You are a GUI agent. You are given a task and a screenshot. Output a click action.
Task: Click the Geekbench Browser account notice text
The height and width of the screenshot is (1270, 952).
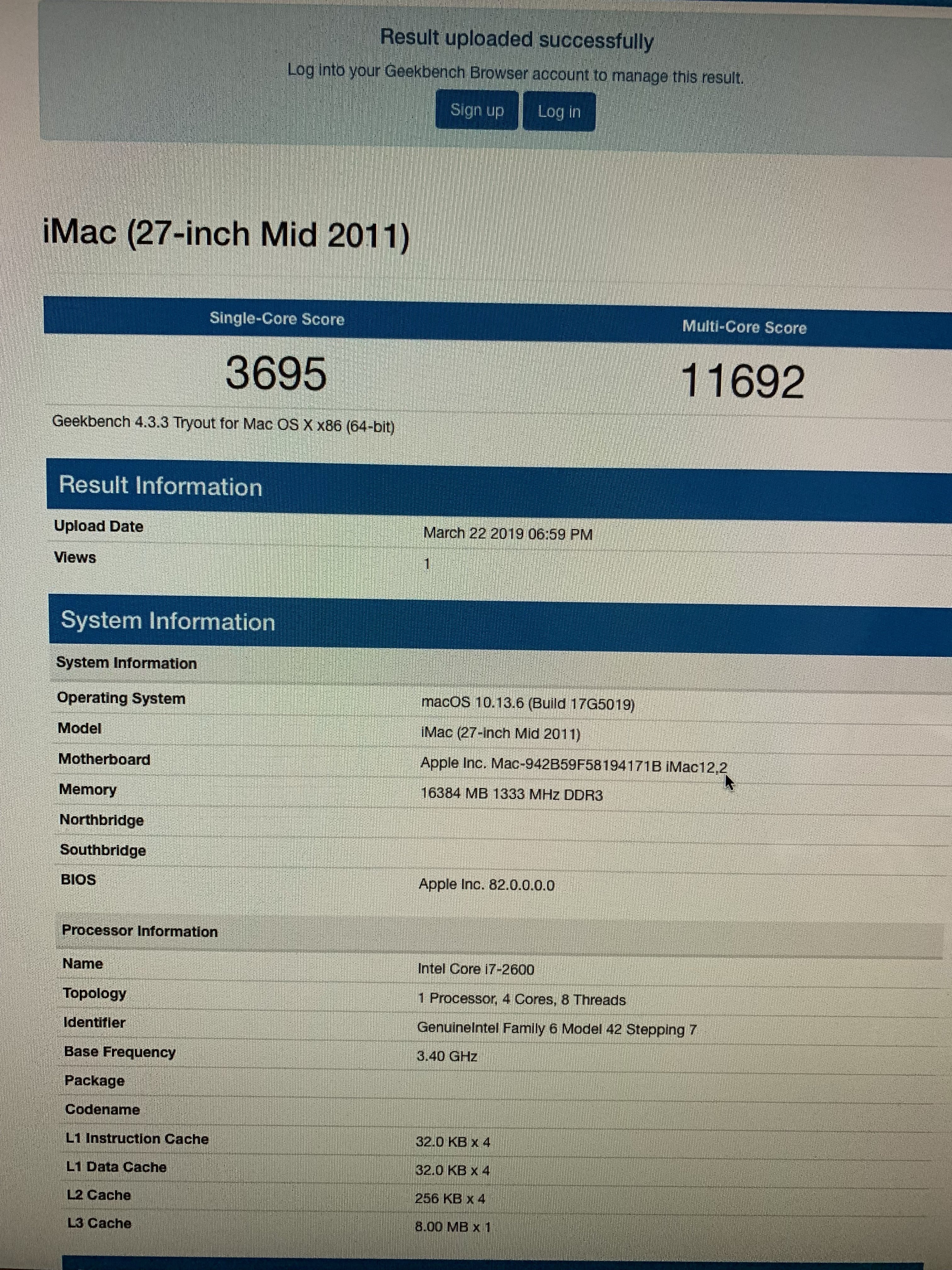click(x=516, y=73)
